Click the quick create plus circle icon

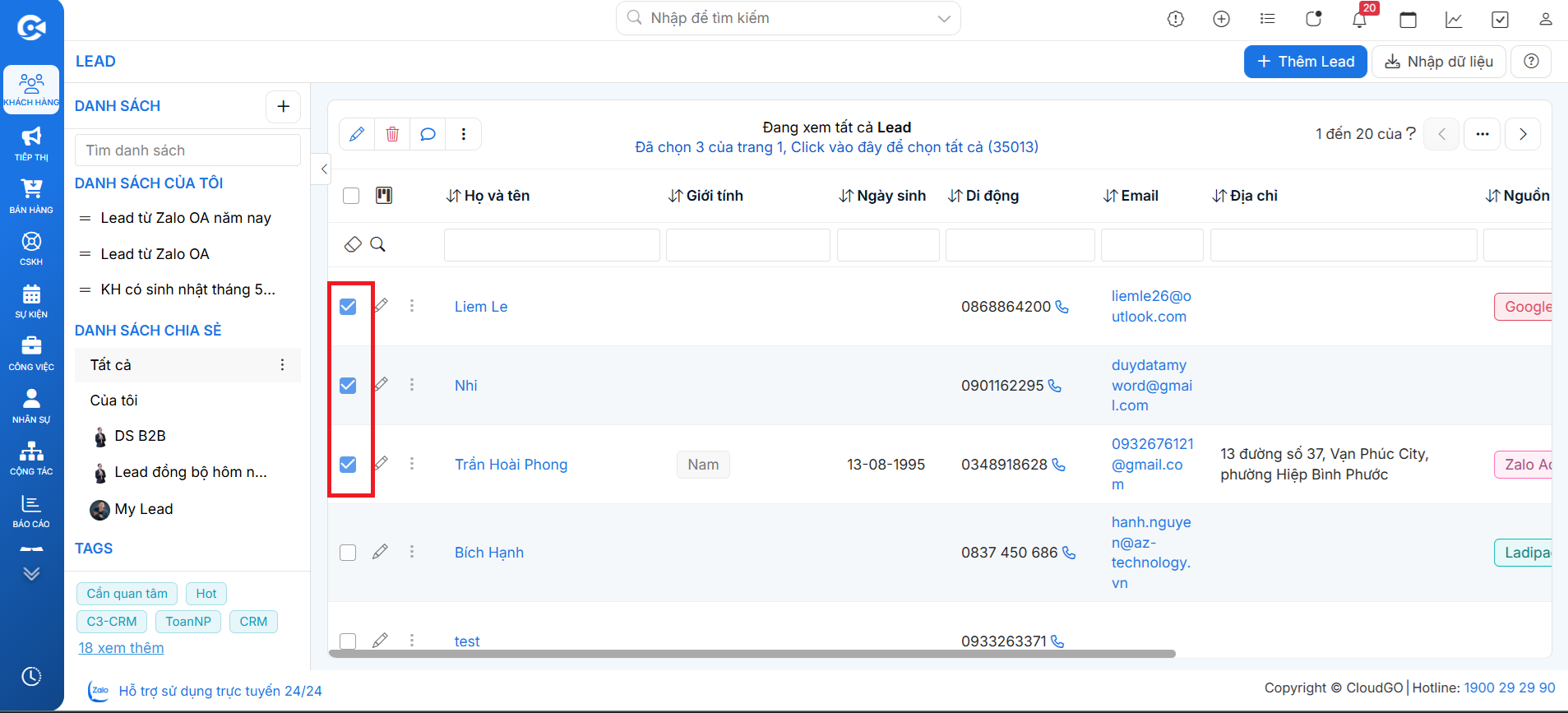[1221, 19]
